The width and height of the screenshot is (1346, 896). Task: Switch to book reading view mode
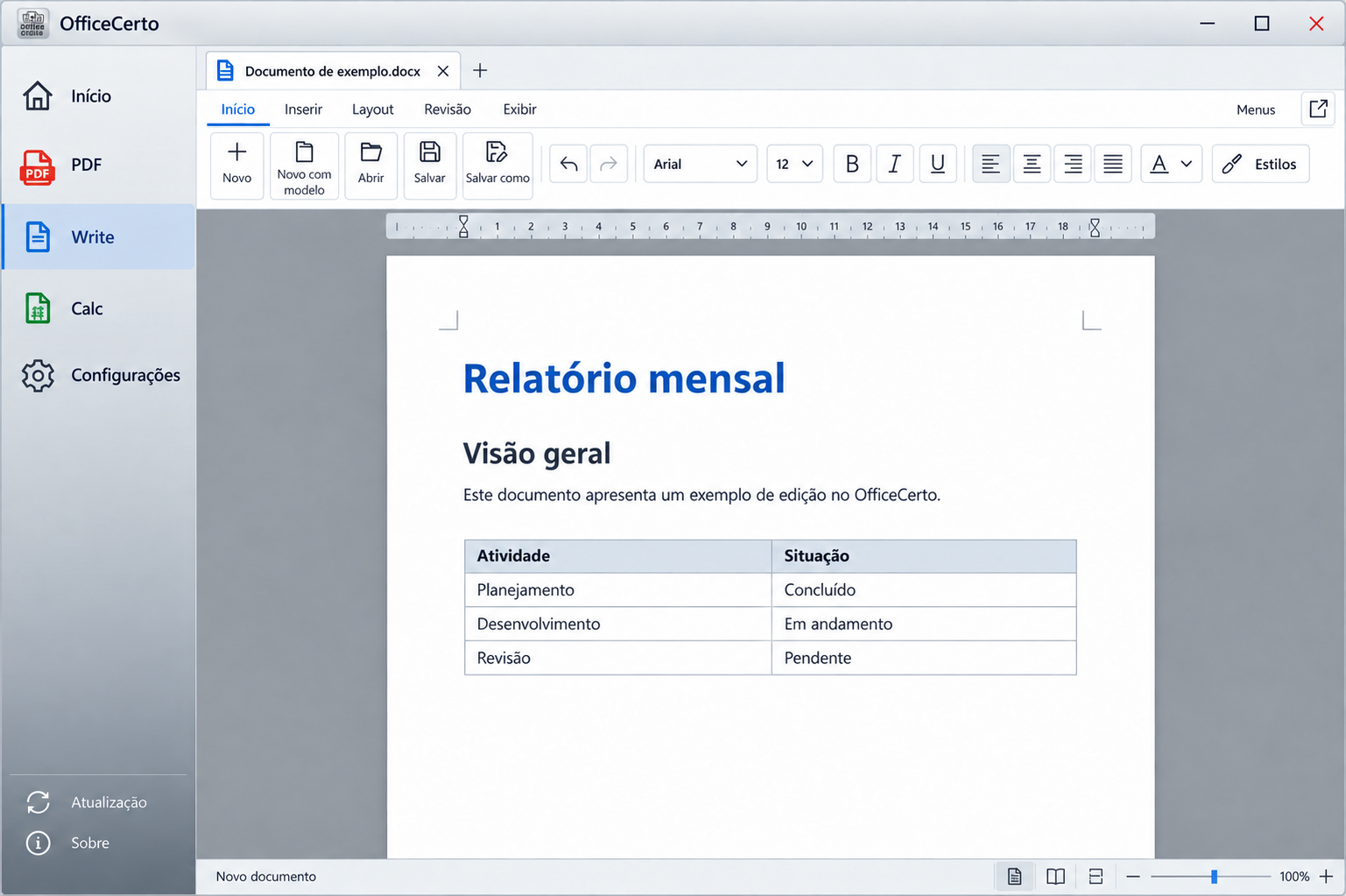pos(1055,876)
